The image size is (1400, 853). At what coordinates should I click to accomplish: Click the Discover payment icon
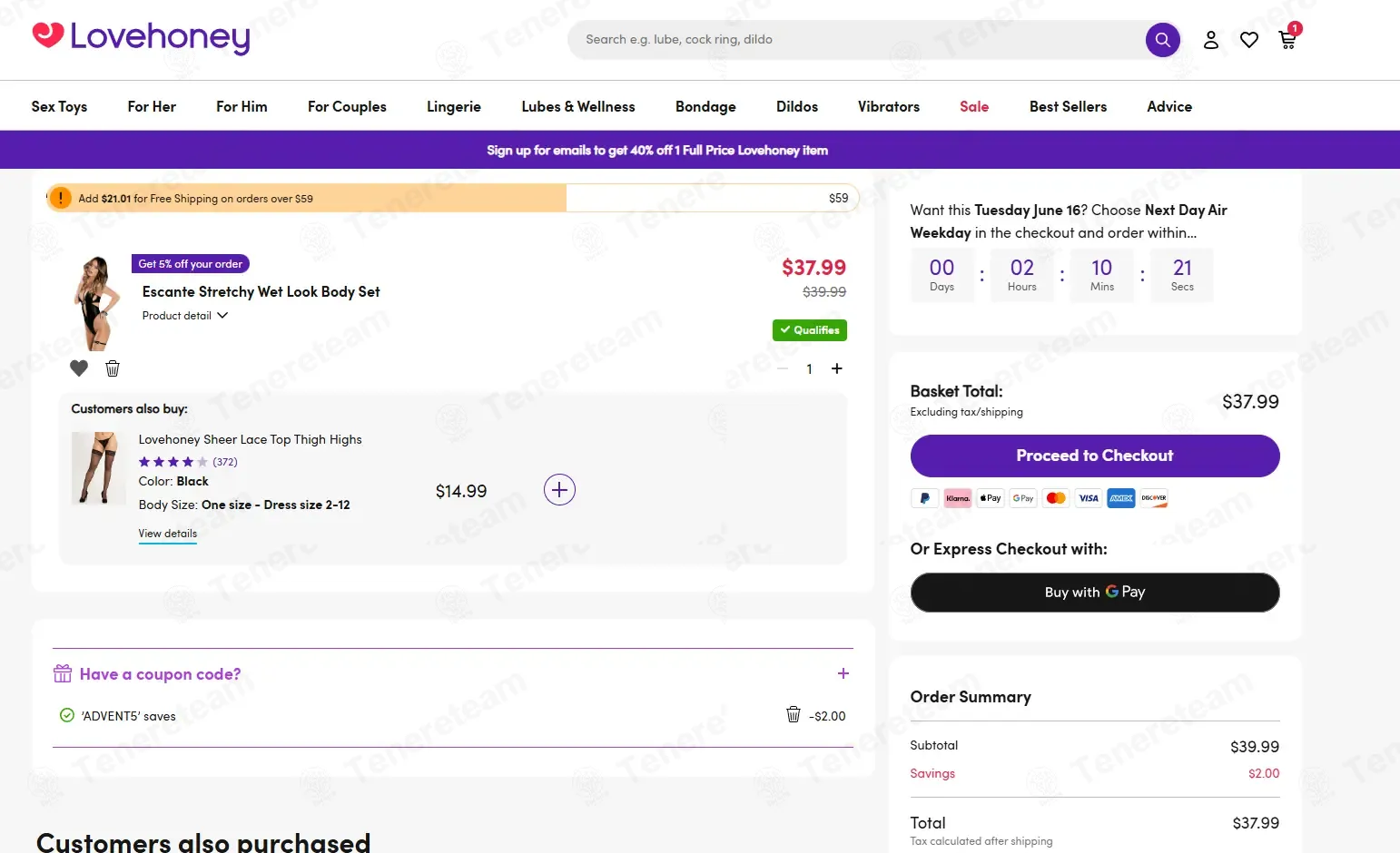pyautogui.click(x=1154, y=498)
